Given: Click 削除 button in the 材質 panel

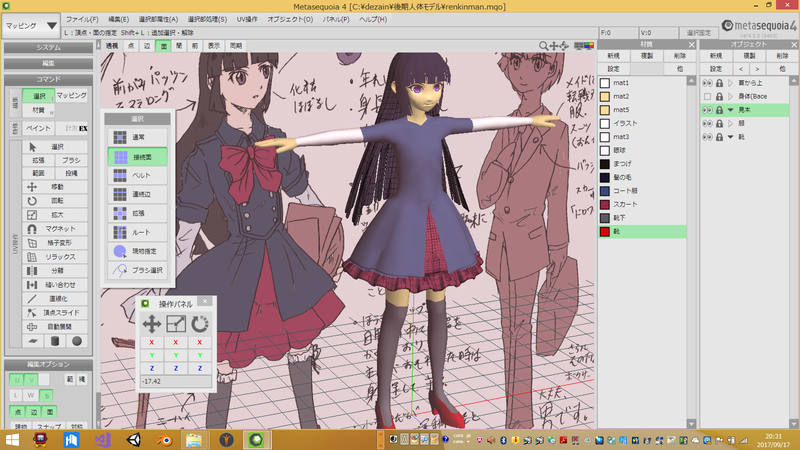Looking at the screenshot, I should (680, 56).
